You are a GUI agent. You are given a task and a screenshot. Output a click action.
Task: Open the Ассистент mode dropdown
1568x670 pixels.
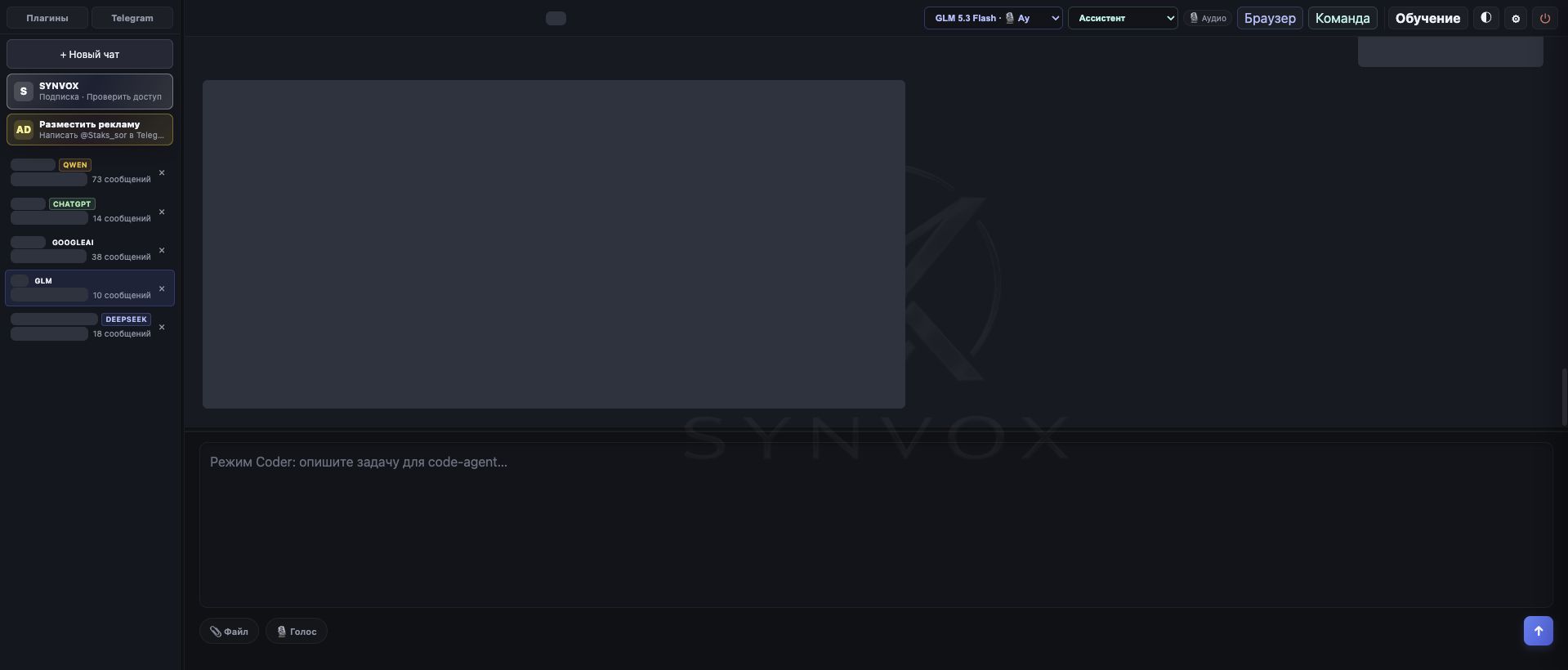[x=1123, y=18]
